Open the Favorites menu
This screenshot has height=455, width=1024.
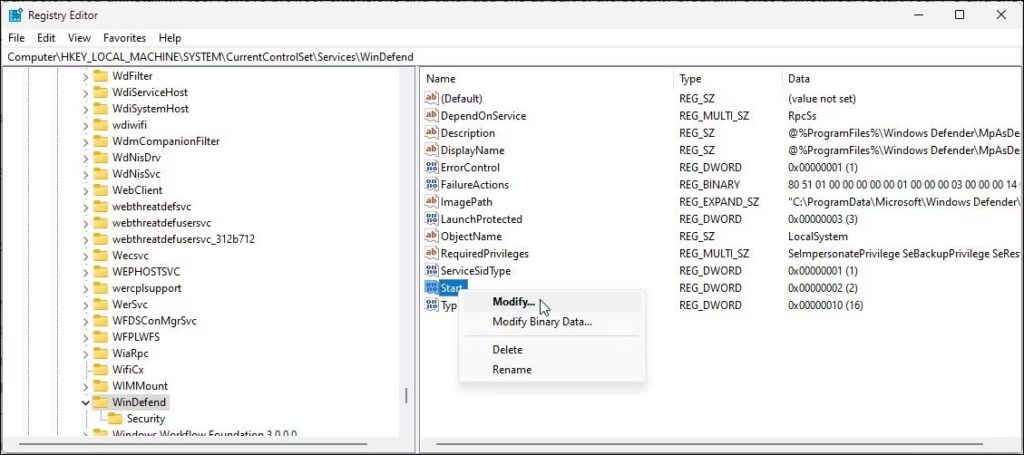coord(124,38)
